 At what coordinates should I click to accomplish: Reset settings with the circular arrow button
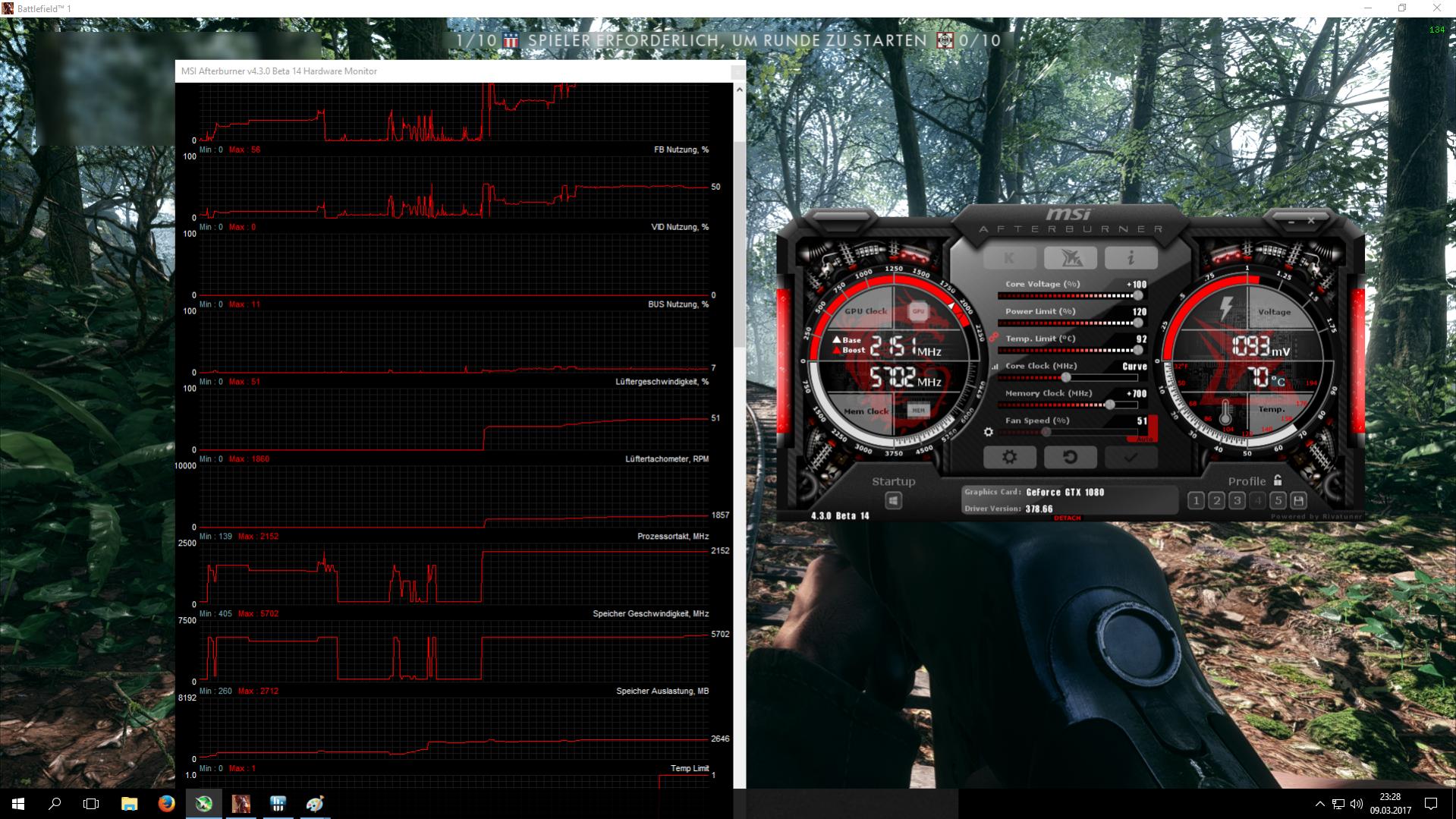point(1070,457)
